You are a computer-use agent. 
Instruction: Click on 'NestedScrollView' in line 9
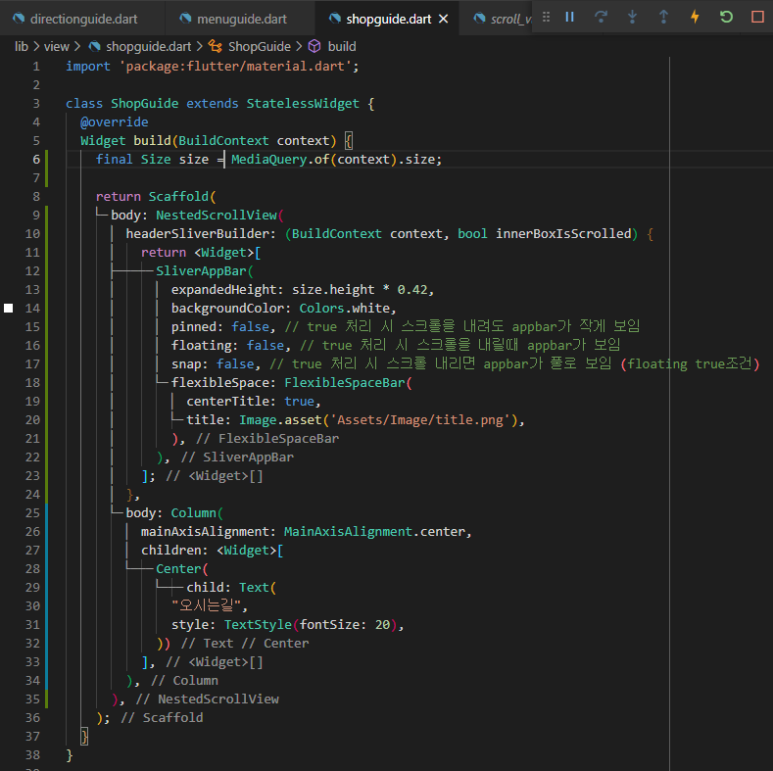coord(216,215)
